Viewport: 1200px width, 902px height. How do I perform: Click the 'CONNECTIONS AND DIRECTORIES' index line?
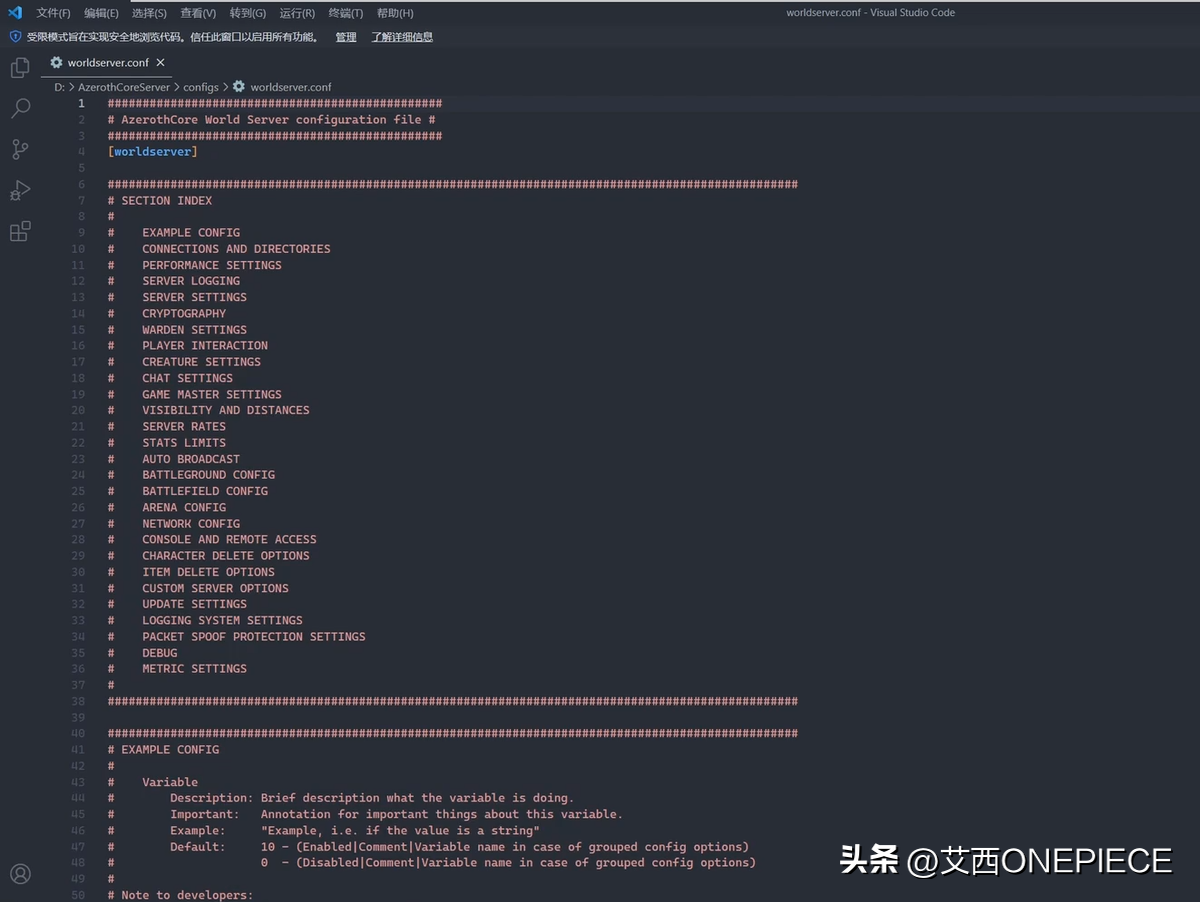coord(236,249)
